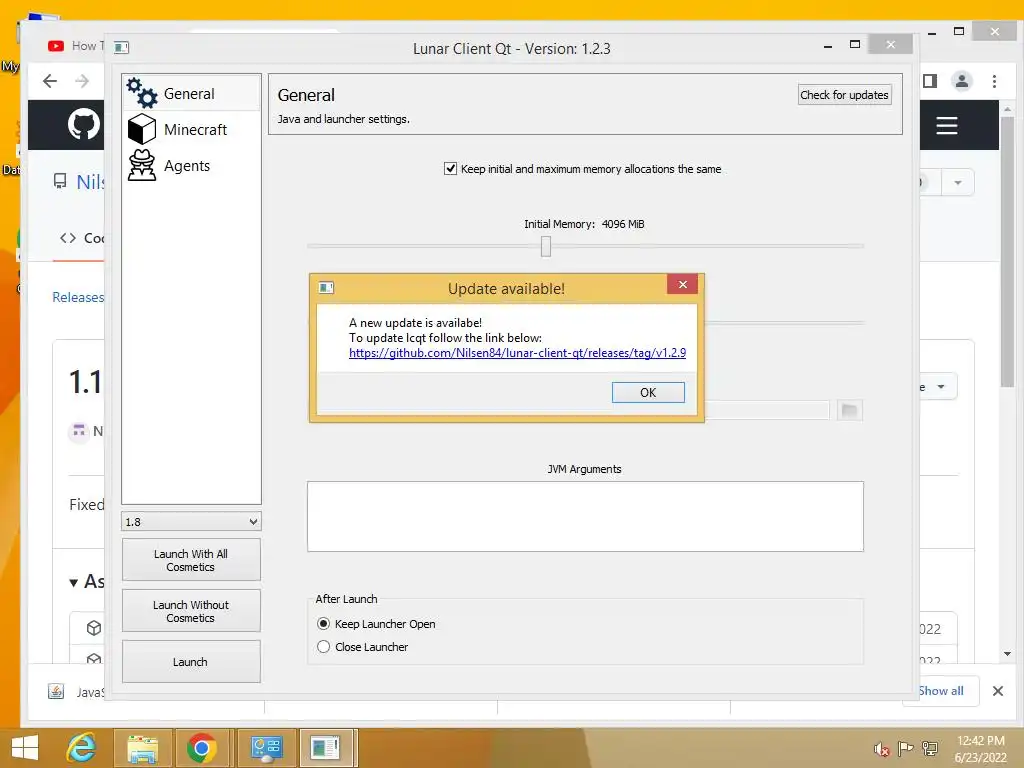Click Check for updates button
The height and width of the screenshot is (768, 1024).
tap(844, 95)
